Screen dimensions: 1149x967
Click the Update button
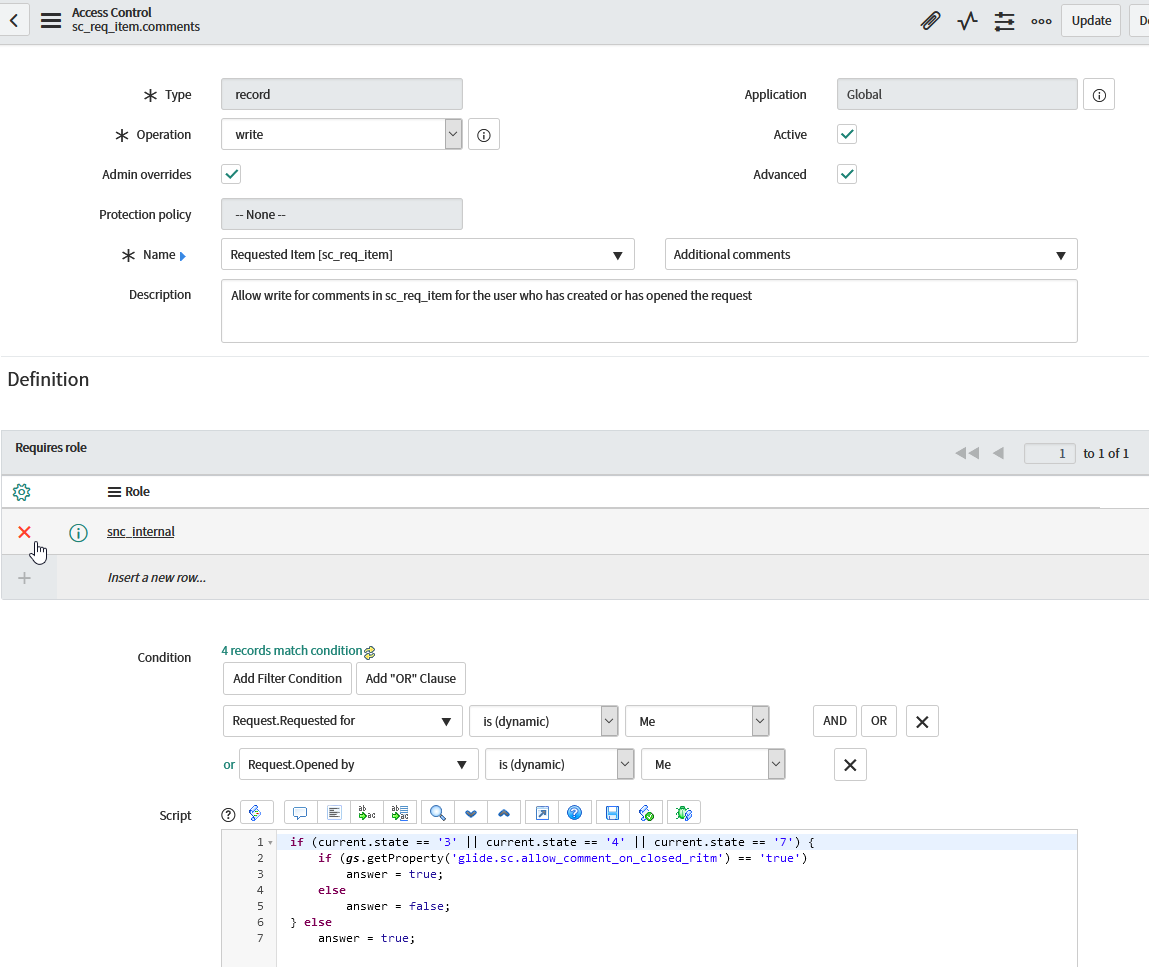1090,20
